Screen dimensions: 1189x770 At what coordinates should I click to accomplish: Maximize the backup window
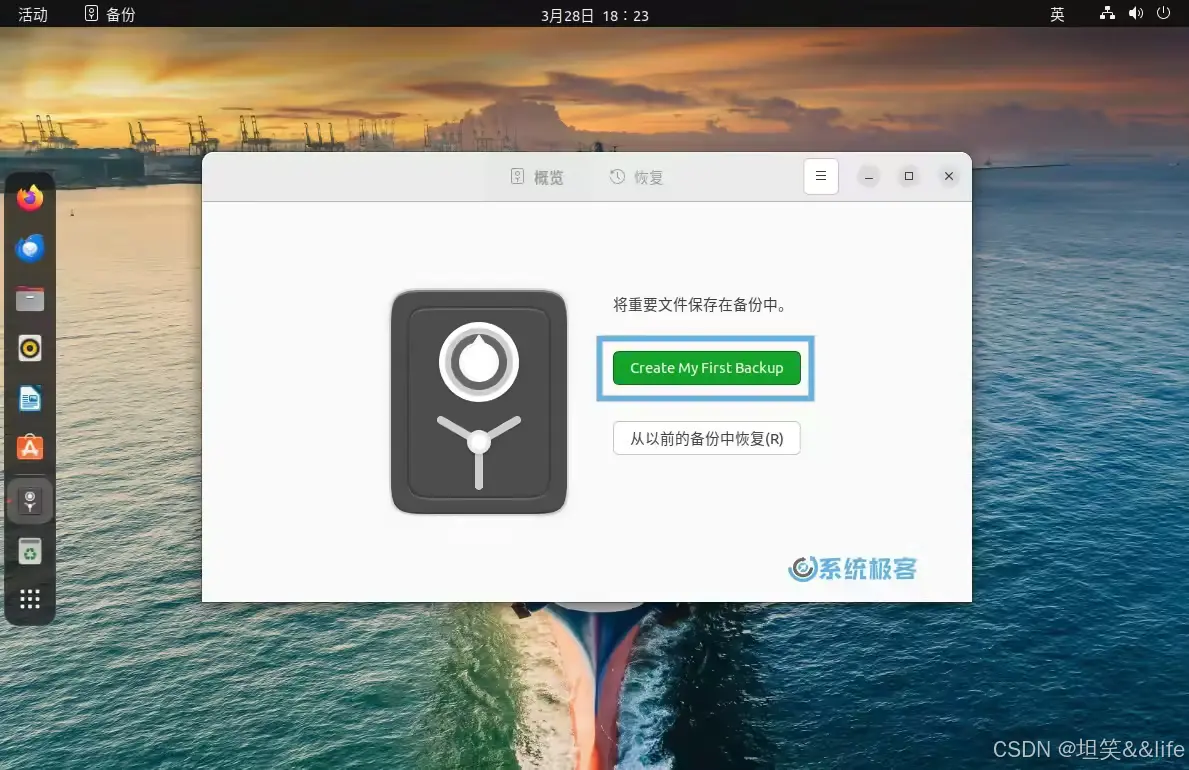pyautogui.click(x=908, y=176)
